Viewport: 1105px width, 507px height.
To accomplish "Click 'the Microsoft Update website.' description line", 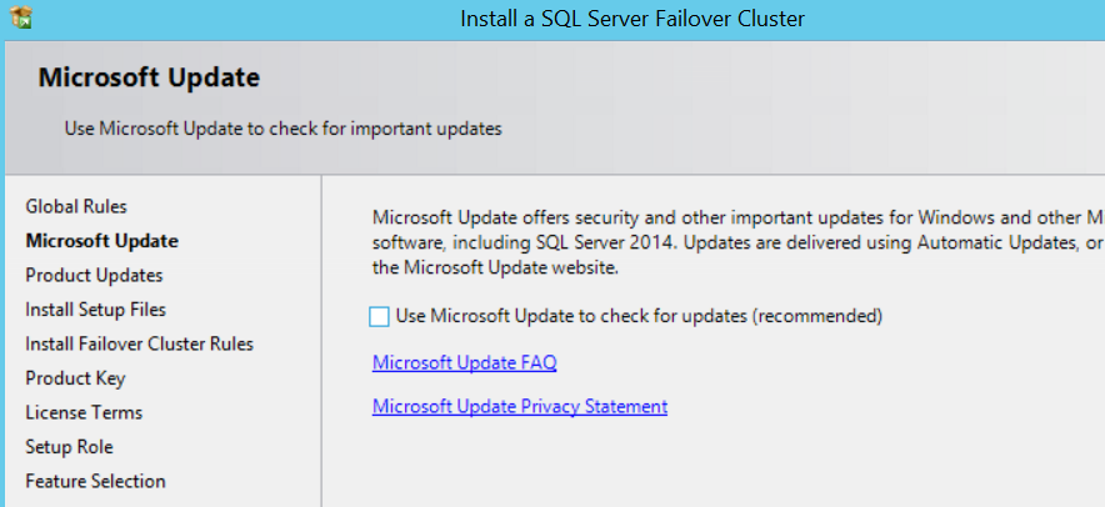I will [x=495, y=269].
